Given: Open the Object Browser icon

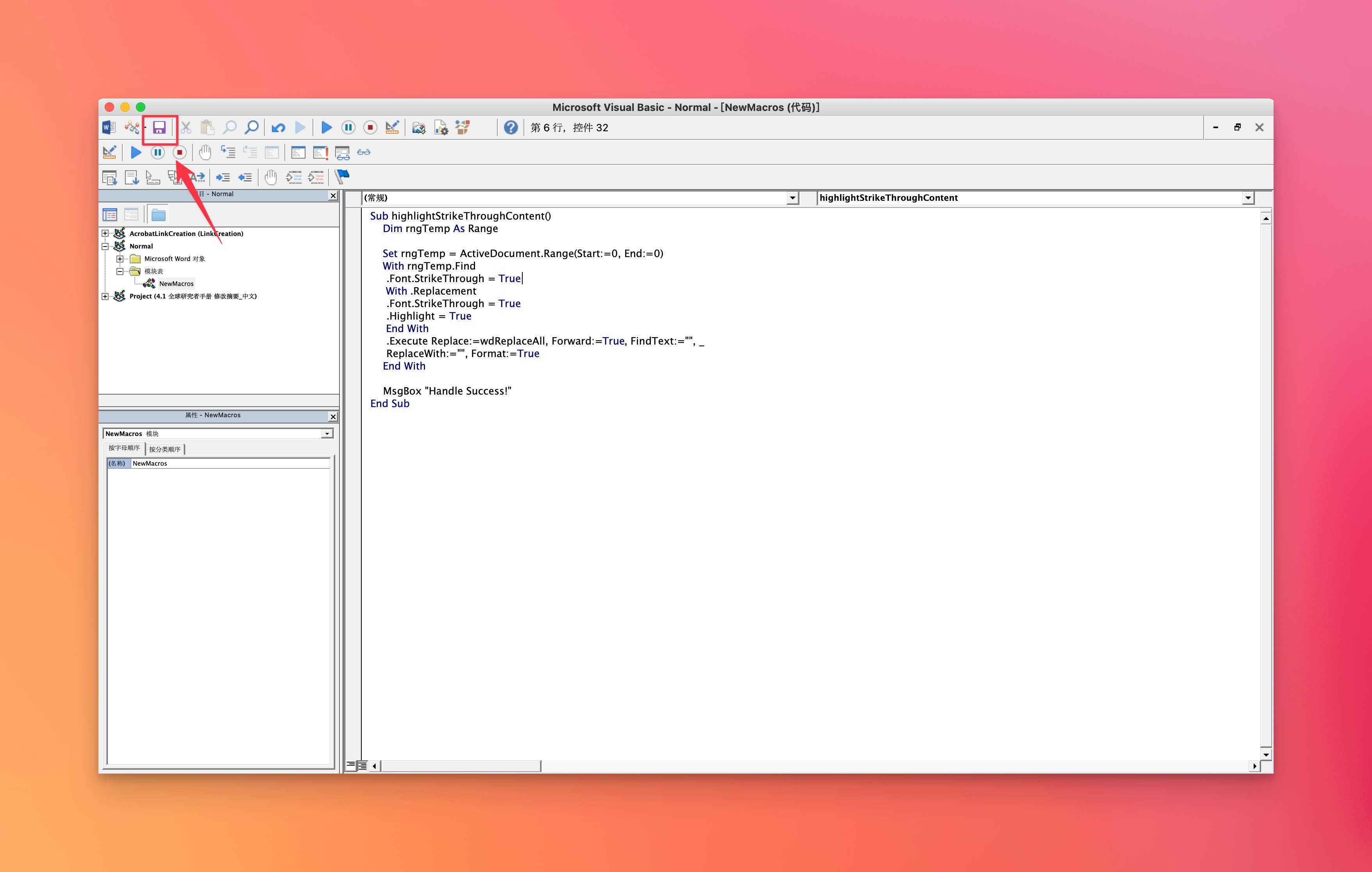Looking at the screenshot, I should click(x=463, y=127).
